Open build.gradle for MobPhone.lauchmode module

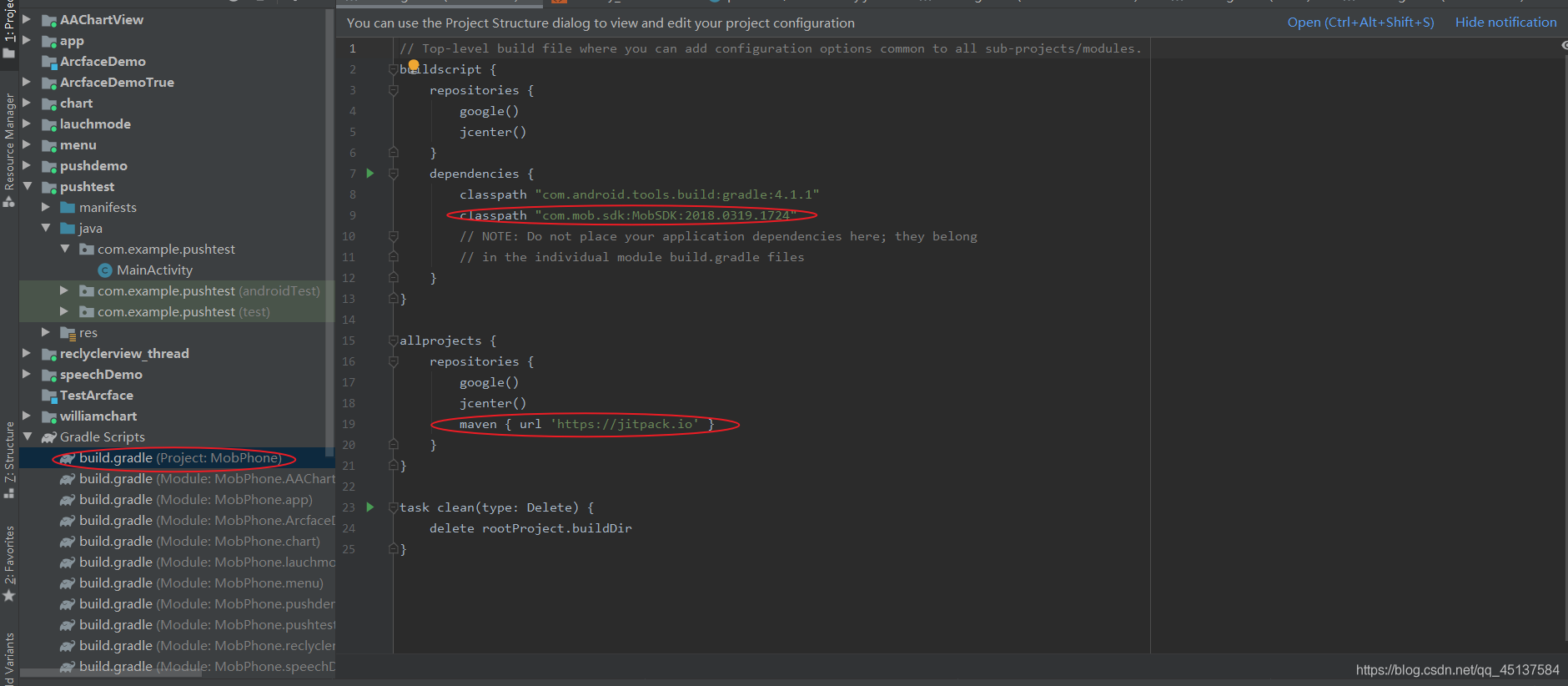(x=207, y=562)
